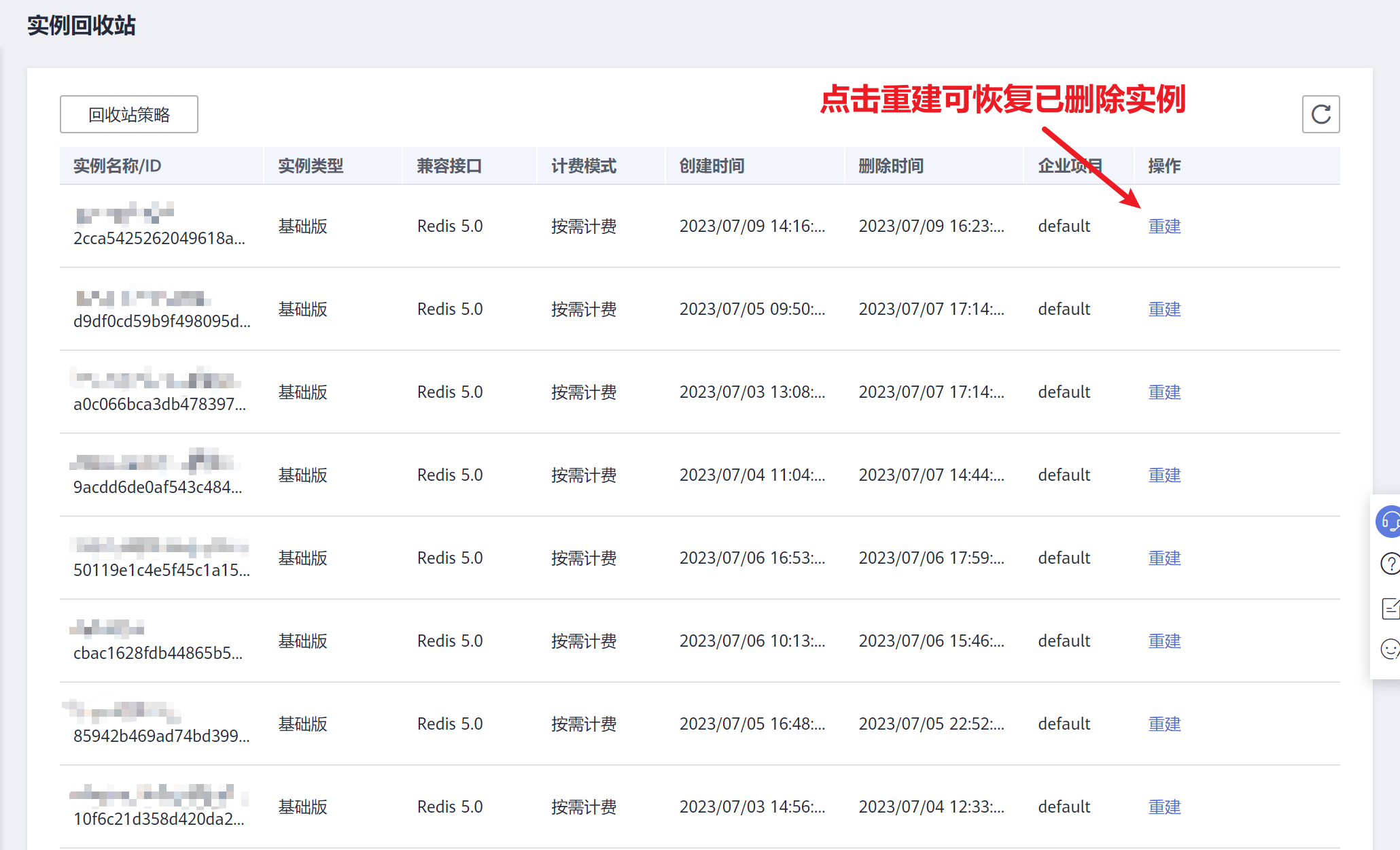
Task: Open the feedback edit note icon
Action: pyautogui.click(x=1390, y=608)
